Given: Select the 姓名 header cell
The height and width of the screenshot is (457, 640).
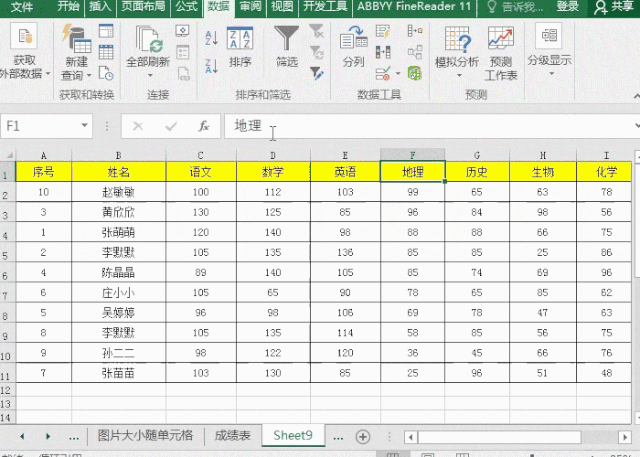Looking at the screenshot, I should pos(118,172).
